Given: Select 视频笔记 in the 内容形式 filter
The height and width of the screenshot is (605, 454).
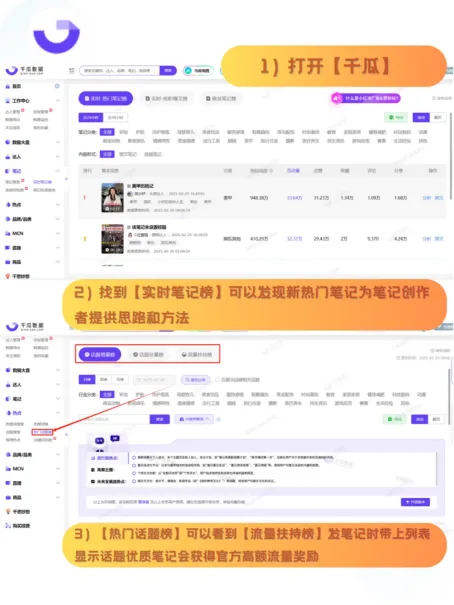Looking at the screenshot, I should (x=153, y=154).
